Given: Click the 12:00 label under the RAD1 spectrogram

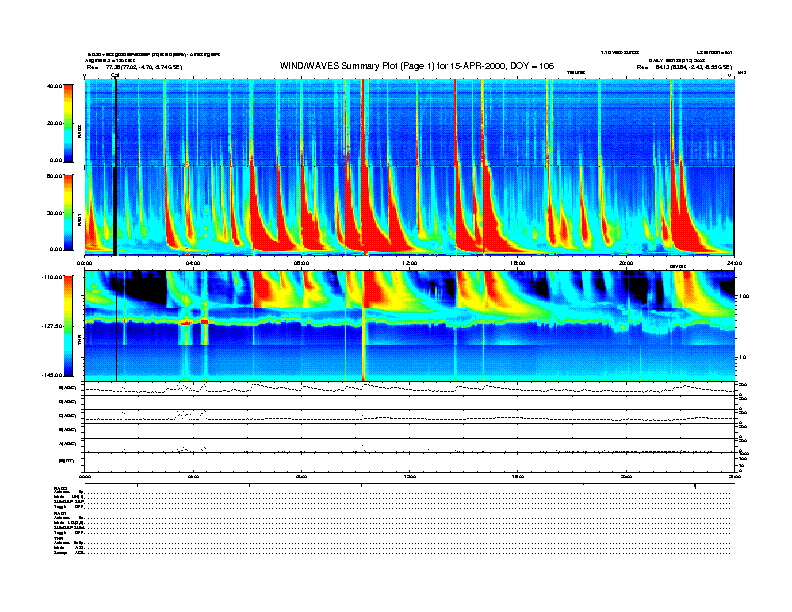Looking at the screenshot, I should click(x=410, y=263).
